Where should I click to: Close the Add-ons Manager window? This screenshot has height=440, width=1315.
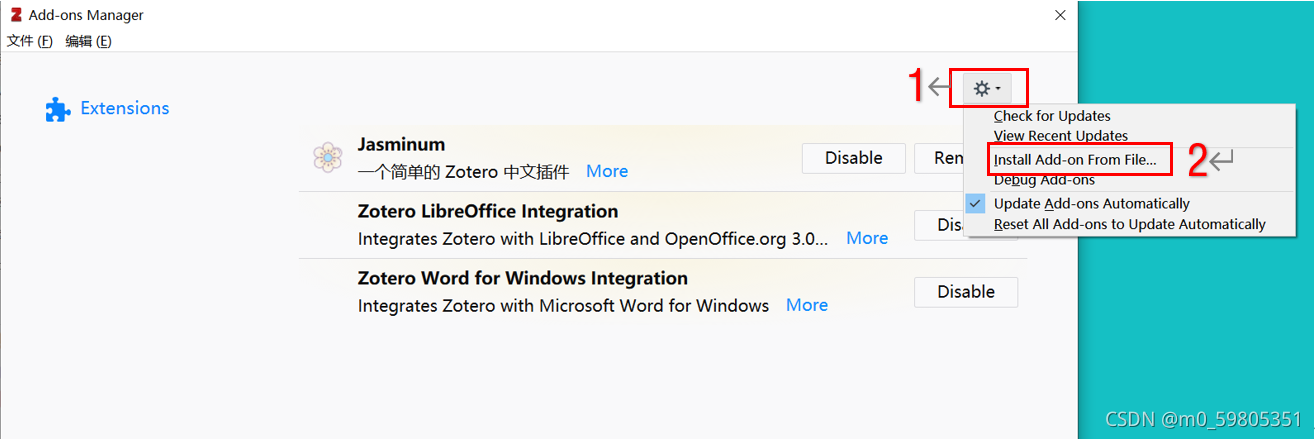(x=1060, y=15)
